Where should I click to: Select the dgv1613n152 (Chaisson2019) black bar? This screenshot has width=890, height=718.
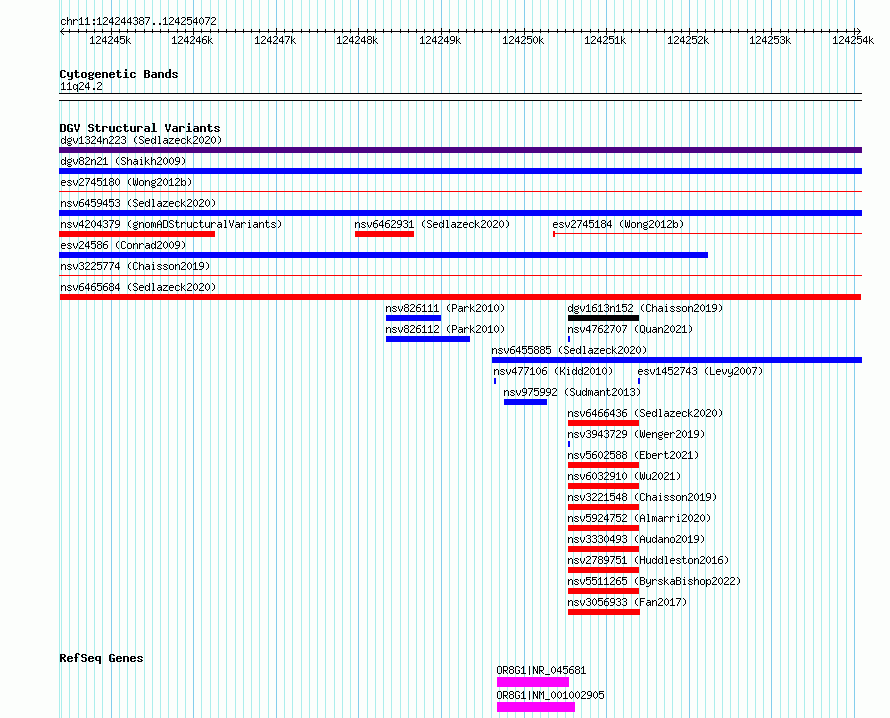pyautogui.click(x=603, y=318)
